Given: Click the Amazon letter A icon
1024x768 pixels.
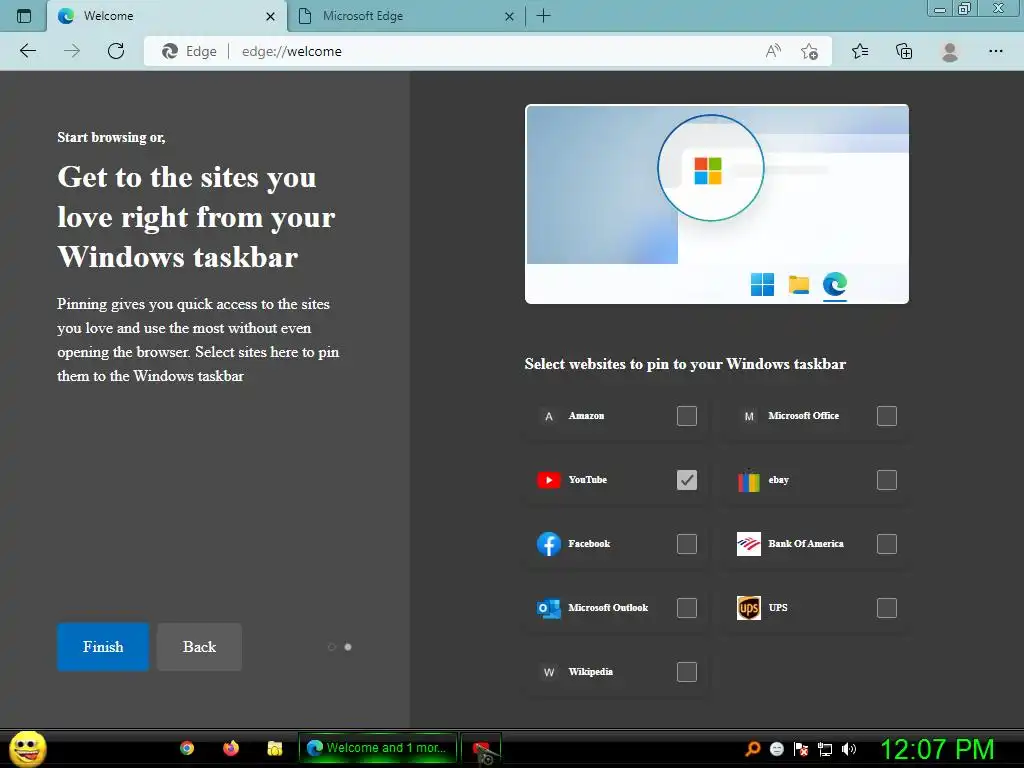Looking at the screenshot, I should pos(549,416).
